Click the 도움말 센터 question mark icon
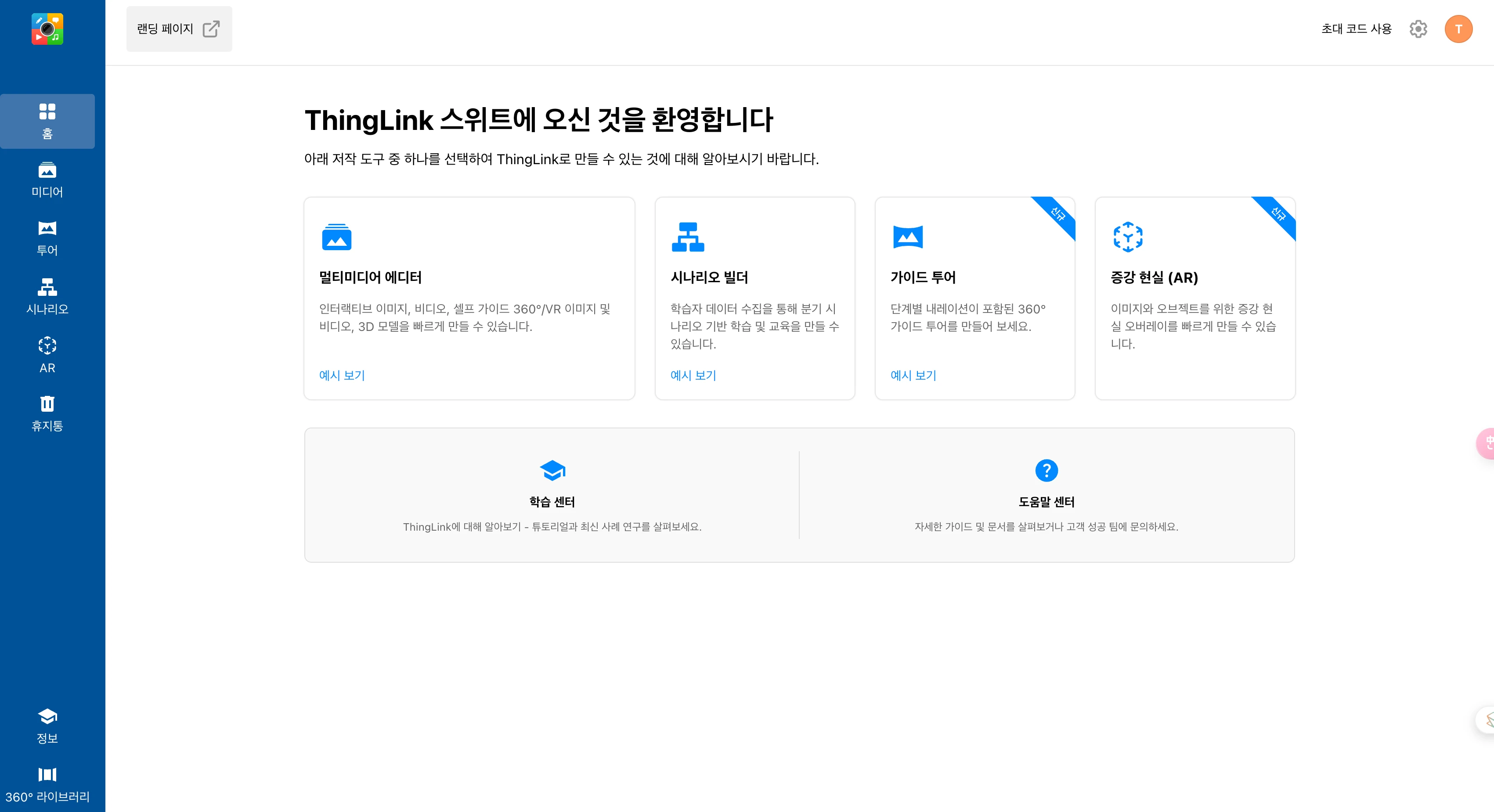This screenshot has height=812, width=1494. pos(1046,470)
